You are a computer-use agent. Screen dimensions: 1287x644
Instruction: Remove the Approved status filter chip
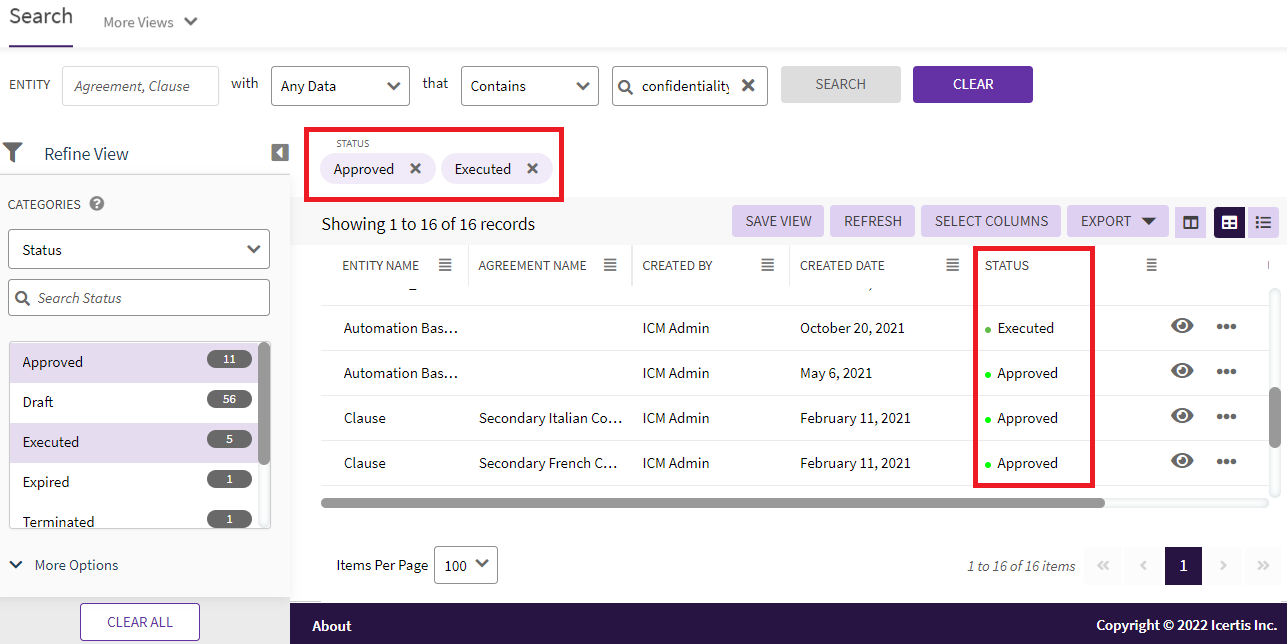click(415, 169)
